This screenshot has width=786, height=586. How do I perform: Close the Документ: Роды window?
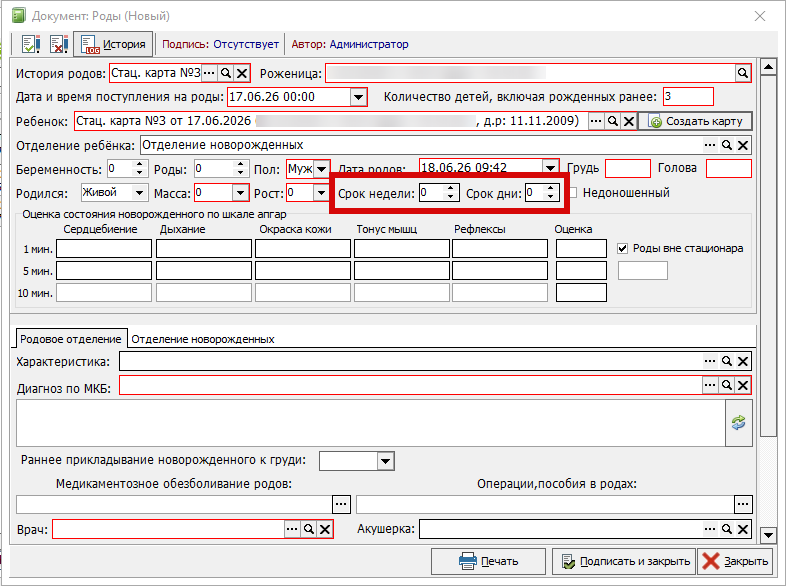[x=760, y=16]
